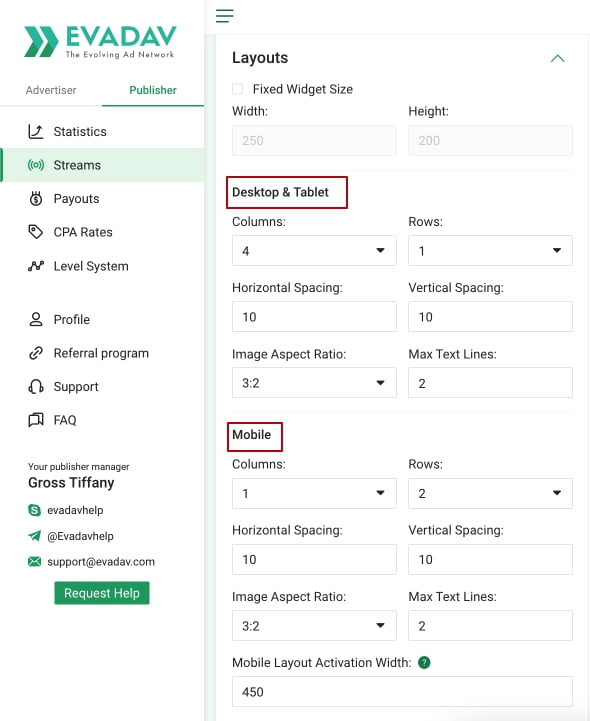
Task: Switch to the Publisher tab
Action: point(153,90)
